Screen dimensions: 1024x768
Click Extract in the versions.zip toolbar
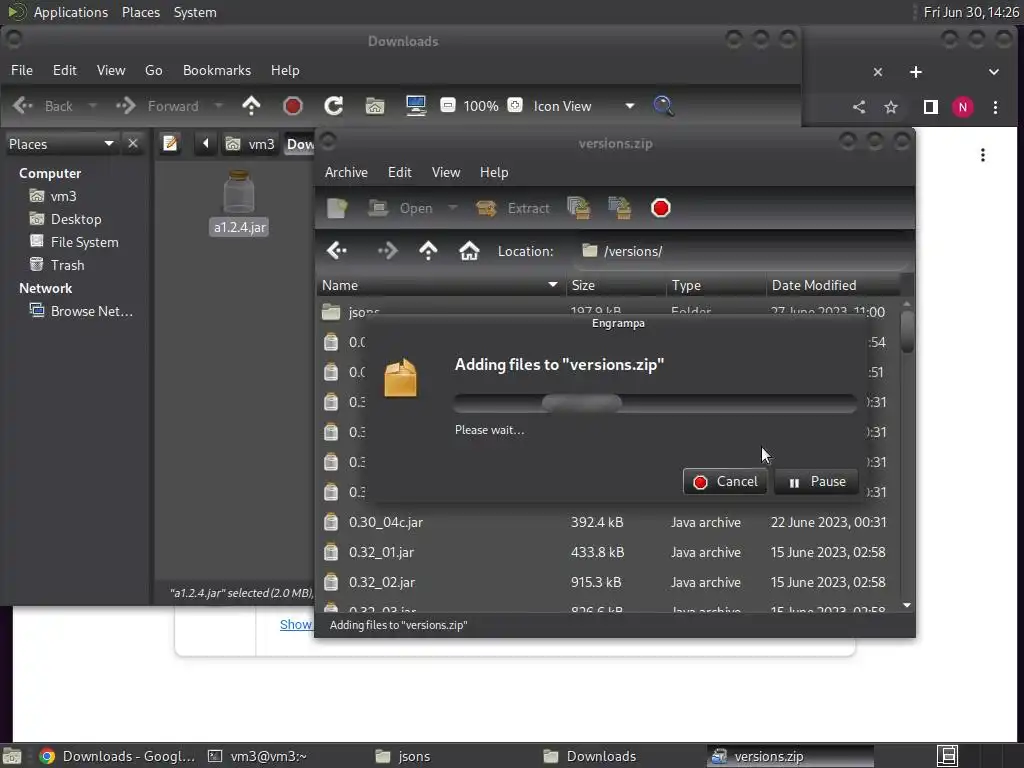point(513,208)
